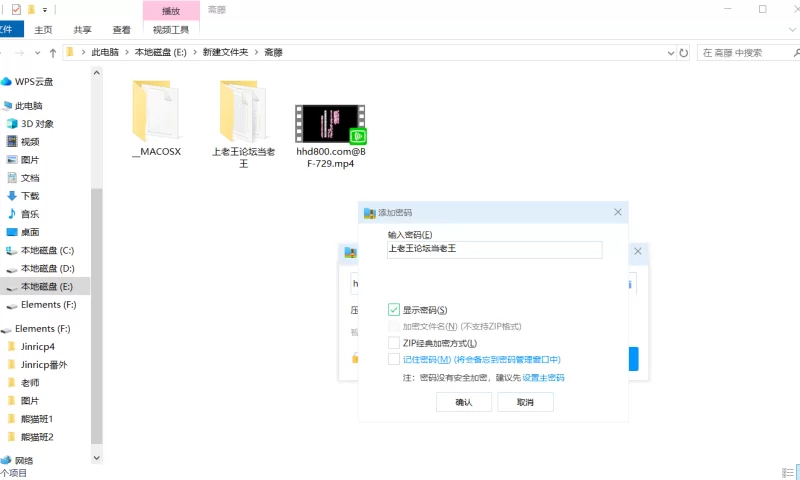Open the 视频工具 ribbon tab
This screenshot has width=800, height=480.
pyautogui.click(x=170, y=30)
